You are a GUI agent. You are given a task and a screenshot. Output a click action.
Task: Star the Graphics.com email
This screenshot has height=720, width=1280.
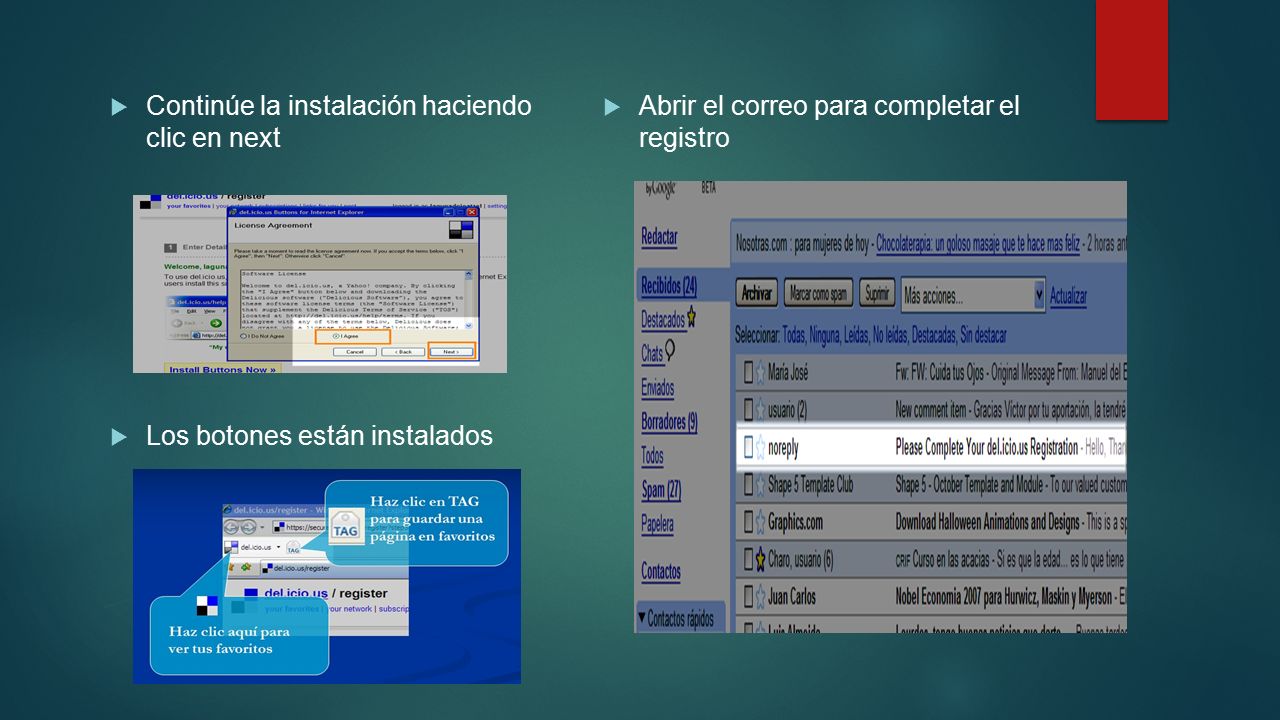point(760,521)
